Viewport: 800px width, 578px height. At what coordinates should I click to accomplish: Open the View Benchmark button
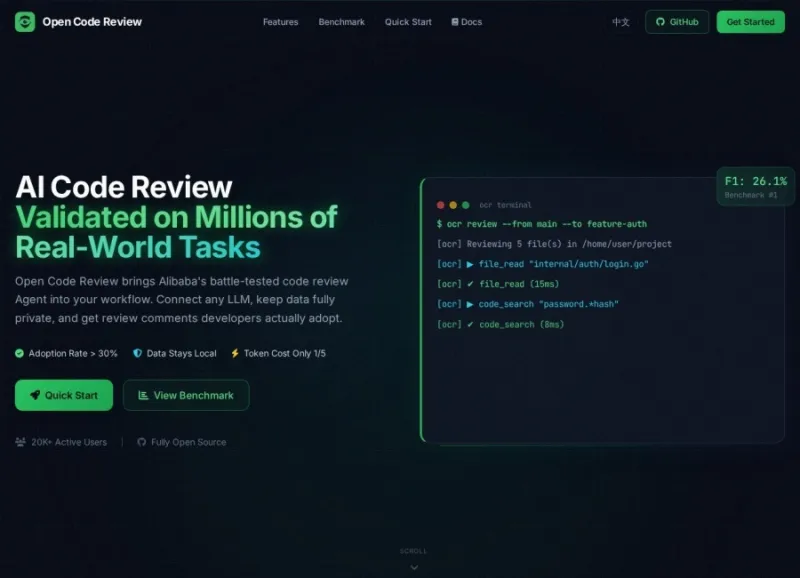tap(186, 395)
